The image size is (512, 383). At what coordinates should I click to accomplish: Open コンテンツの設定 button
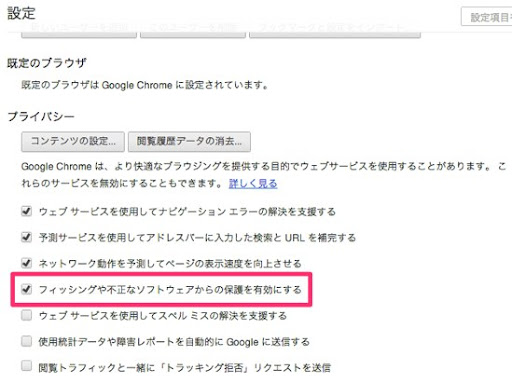pyautogui.click(x=73, y=141)
